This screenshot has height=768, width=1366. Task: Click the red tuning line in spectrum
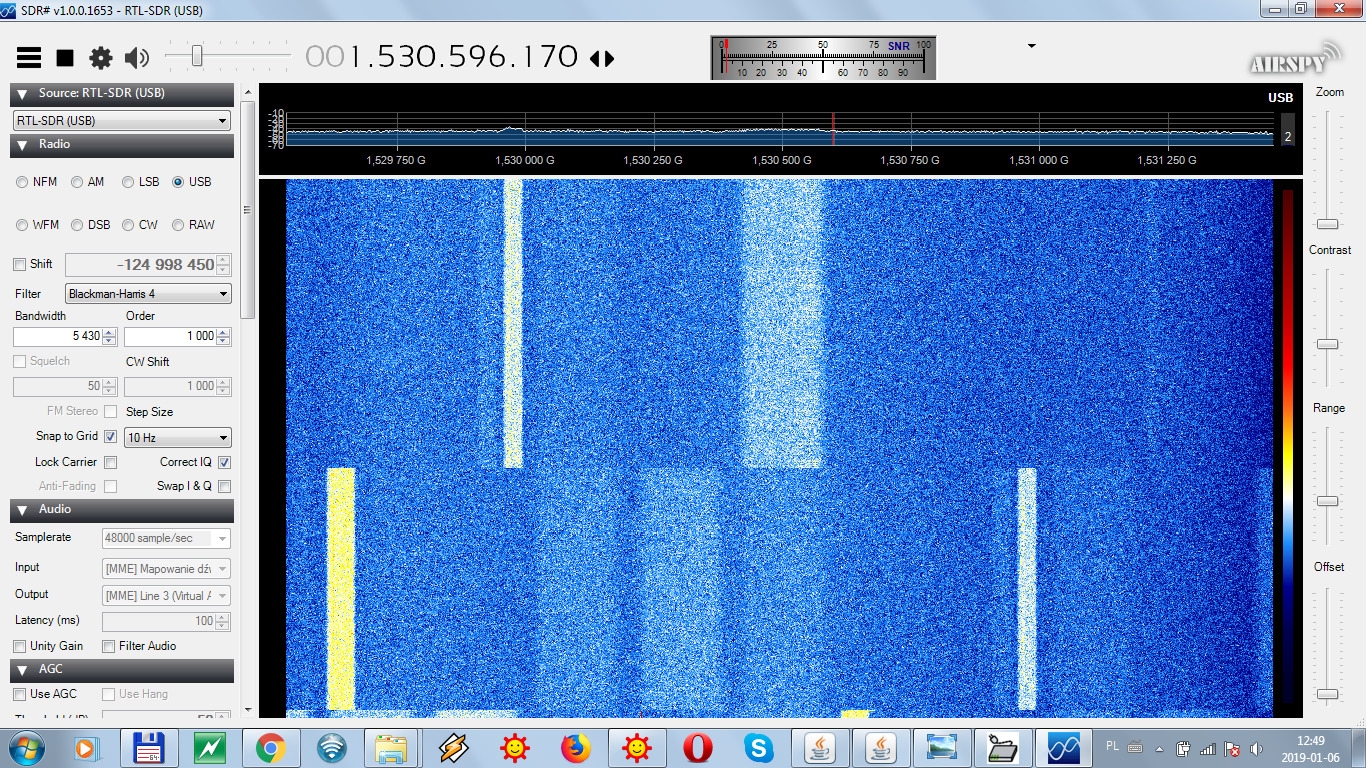(833, 129)
